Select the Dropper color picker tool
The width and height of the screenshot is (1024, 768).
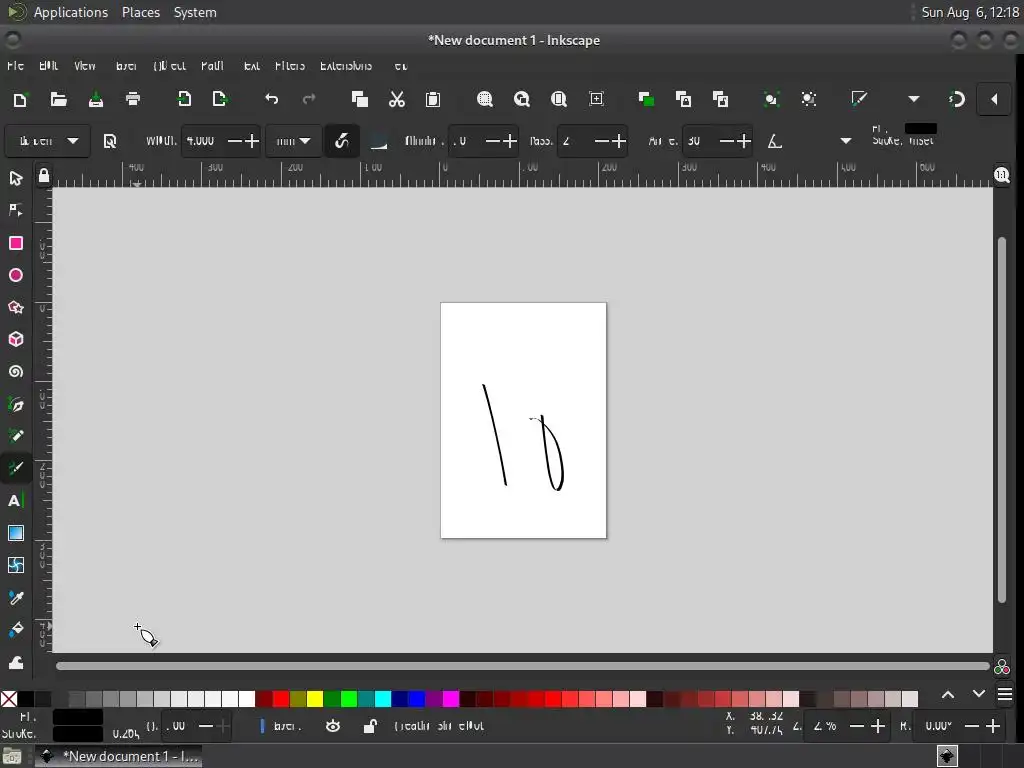(16, 598)
